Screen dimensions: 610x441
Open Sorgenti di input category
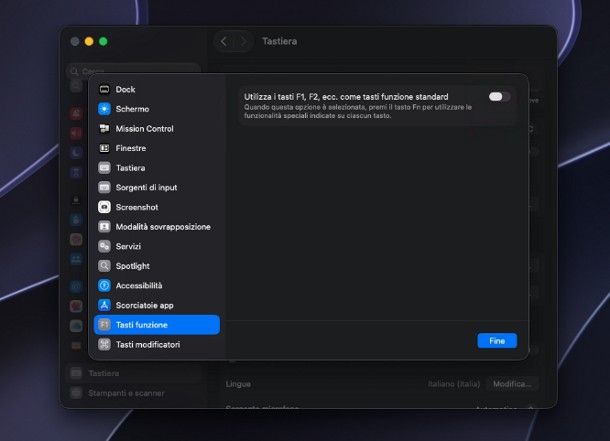[x=157, y=187]
